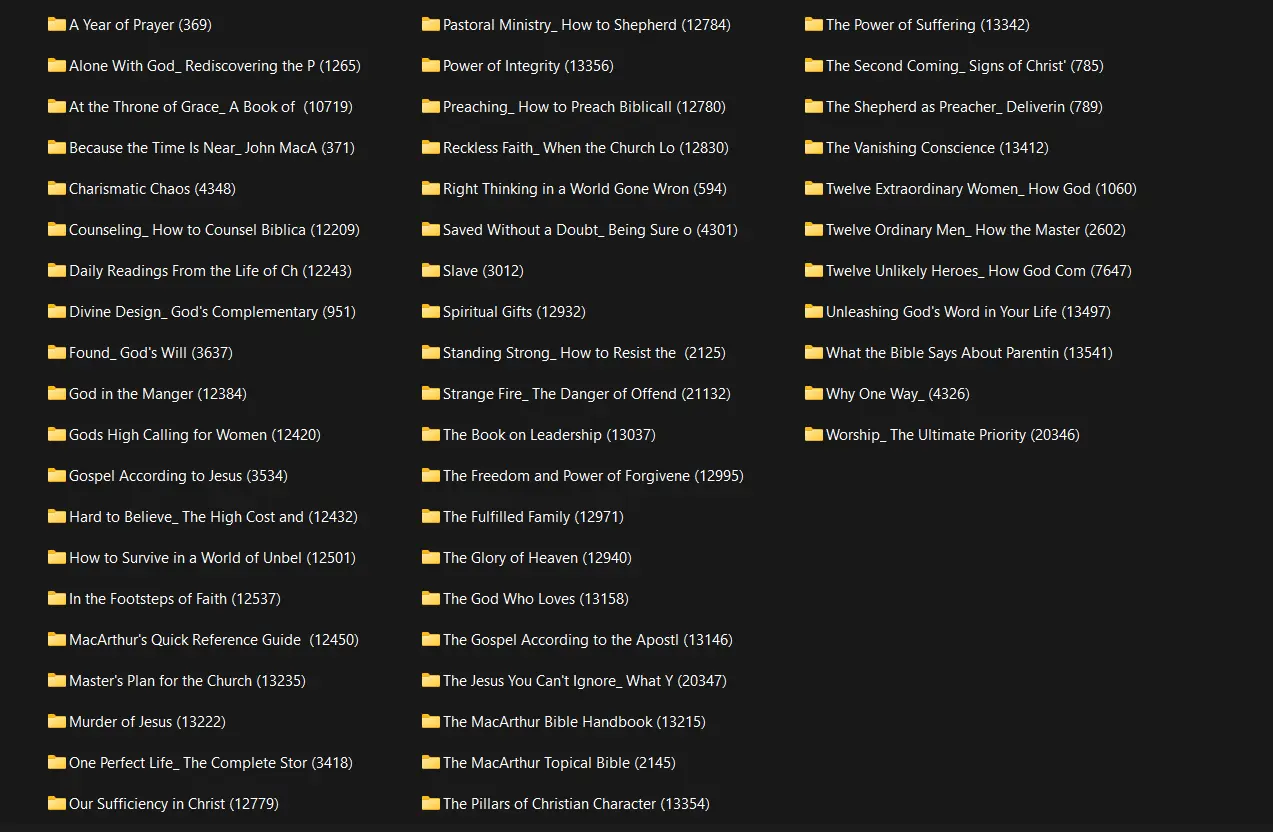
Task: Click The Freedom and Power of Forgivene (12995)
Action: click(x=593, y=476)
